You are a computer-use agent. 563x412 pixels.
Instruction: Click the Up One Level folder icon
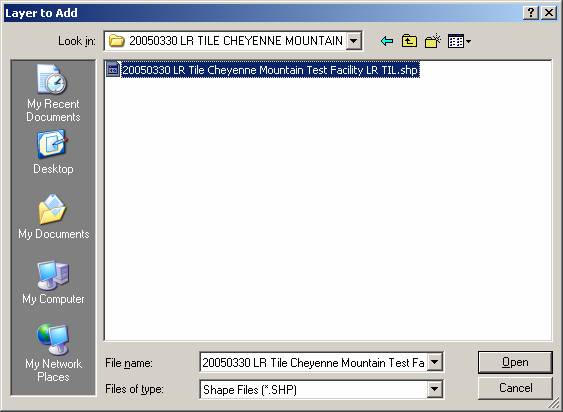(409, 41)
